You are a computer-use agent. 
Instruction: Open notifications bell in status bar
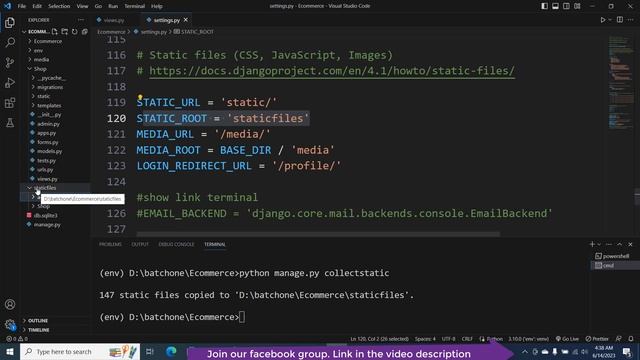631,339
